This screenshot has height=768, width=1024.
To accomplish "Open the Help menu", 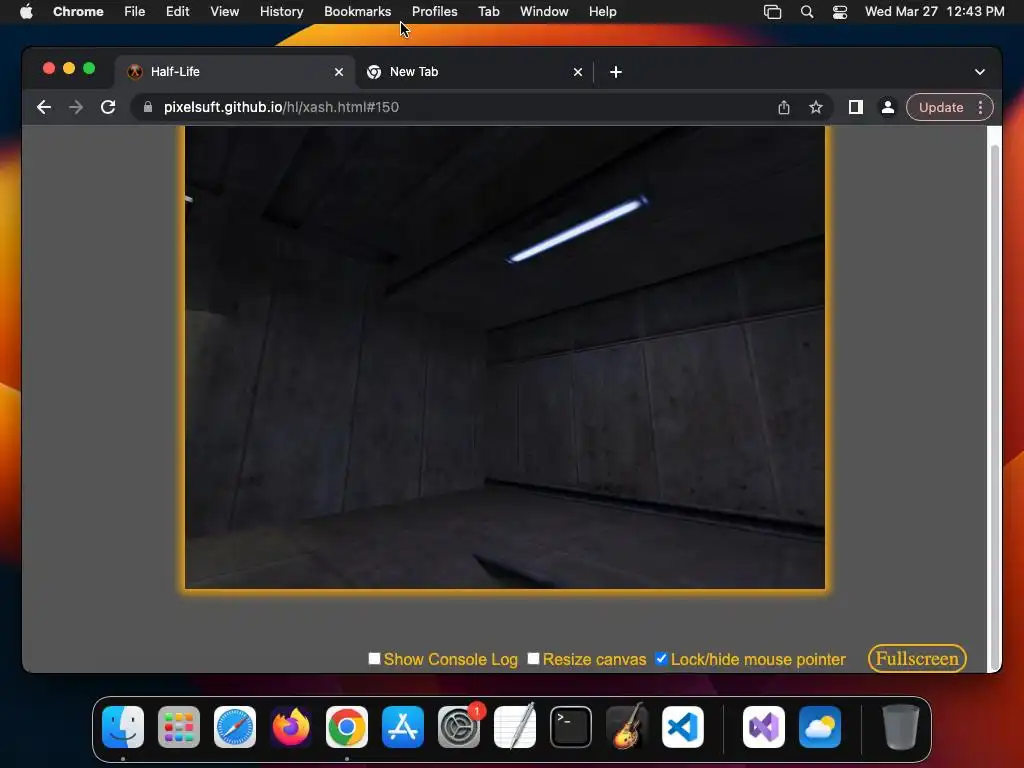I will pyautogui.click(x=602, y=11).
